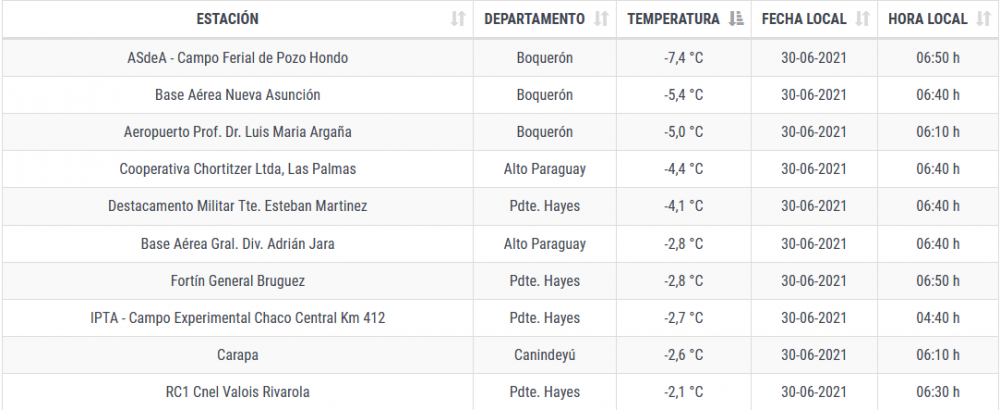1000x410 pixels.
Task: Click the sort arrows beside Hora Local
Action: click(983, 19)
